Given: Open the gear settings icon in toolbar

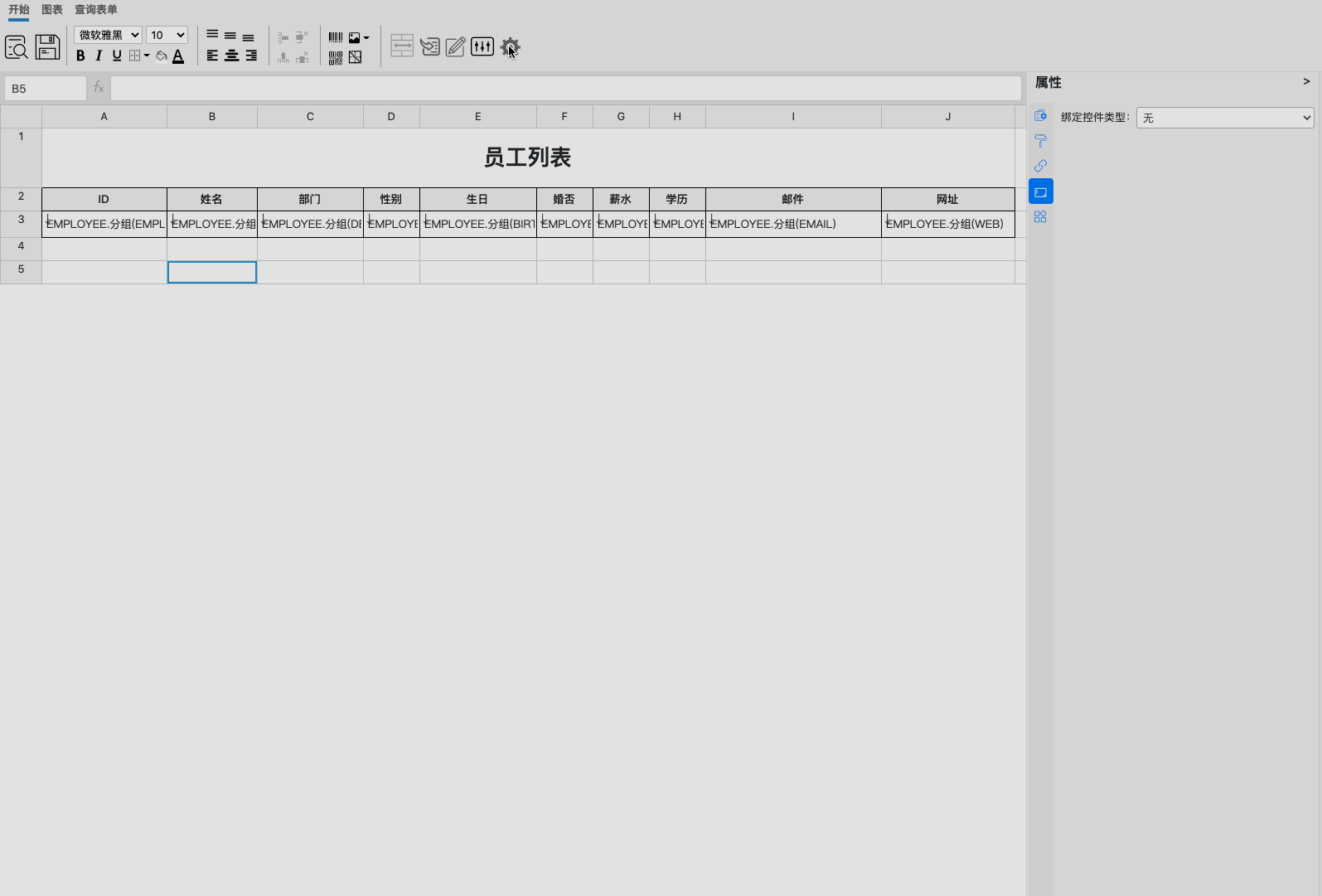Looking at the screenshot, I should coord(509,46).
